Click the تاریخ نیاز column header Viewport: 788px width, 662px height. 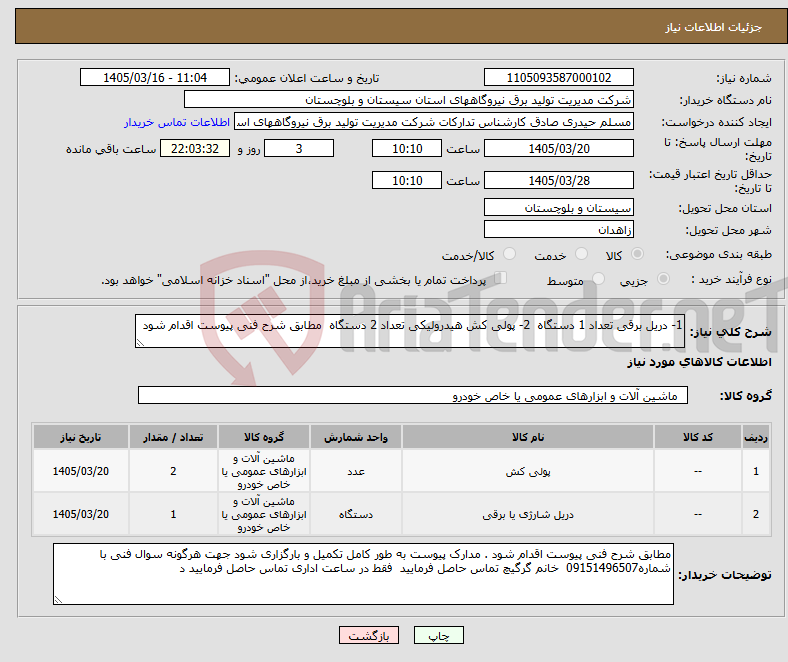pos(81,437)
